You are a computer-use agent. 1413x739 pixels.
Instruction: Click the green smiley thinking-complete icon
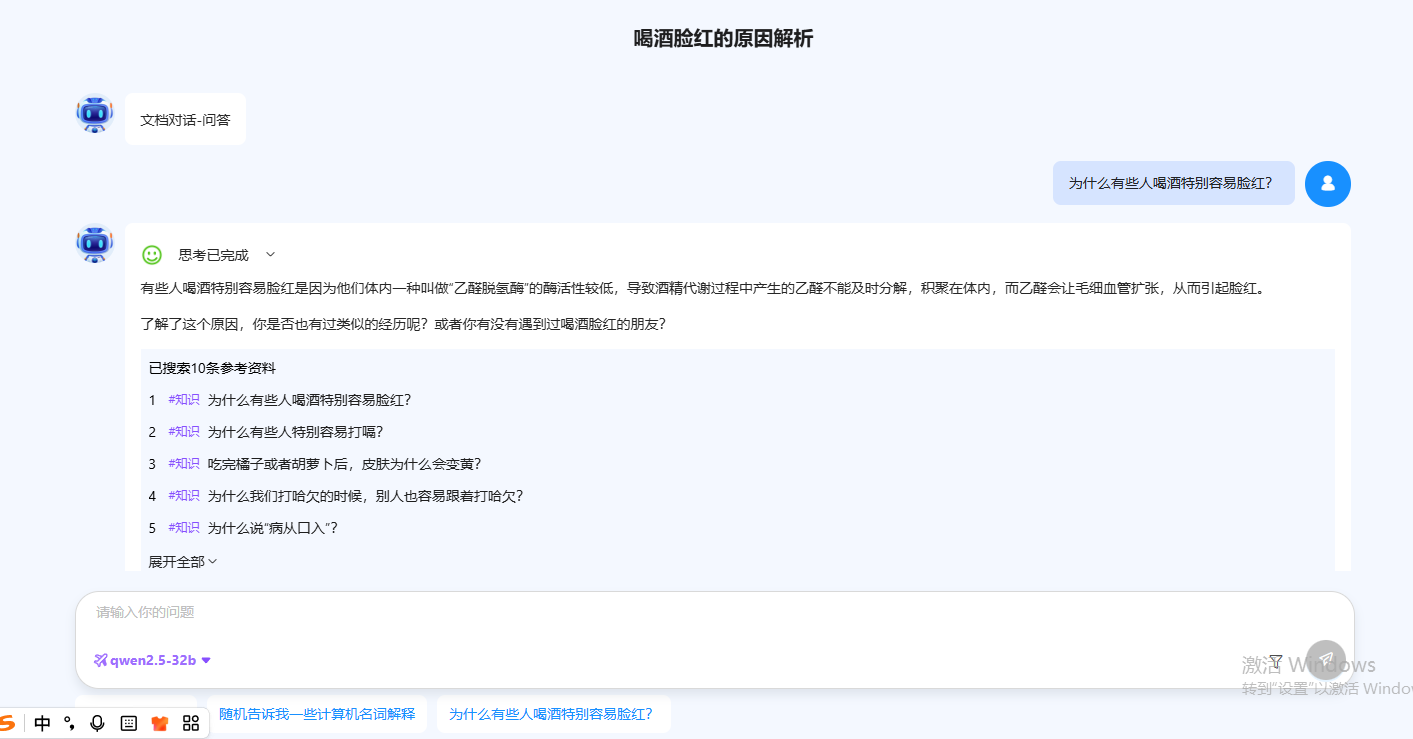(152, 255)
